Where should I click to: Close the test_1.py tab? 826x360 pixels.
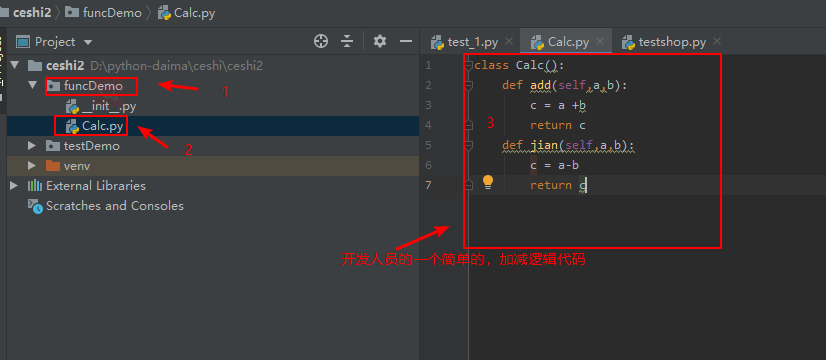point(508,41)
